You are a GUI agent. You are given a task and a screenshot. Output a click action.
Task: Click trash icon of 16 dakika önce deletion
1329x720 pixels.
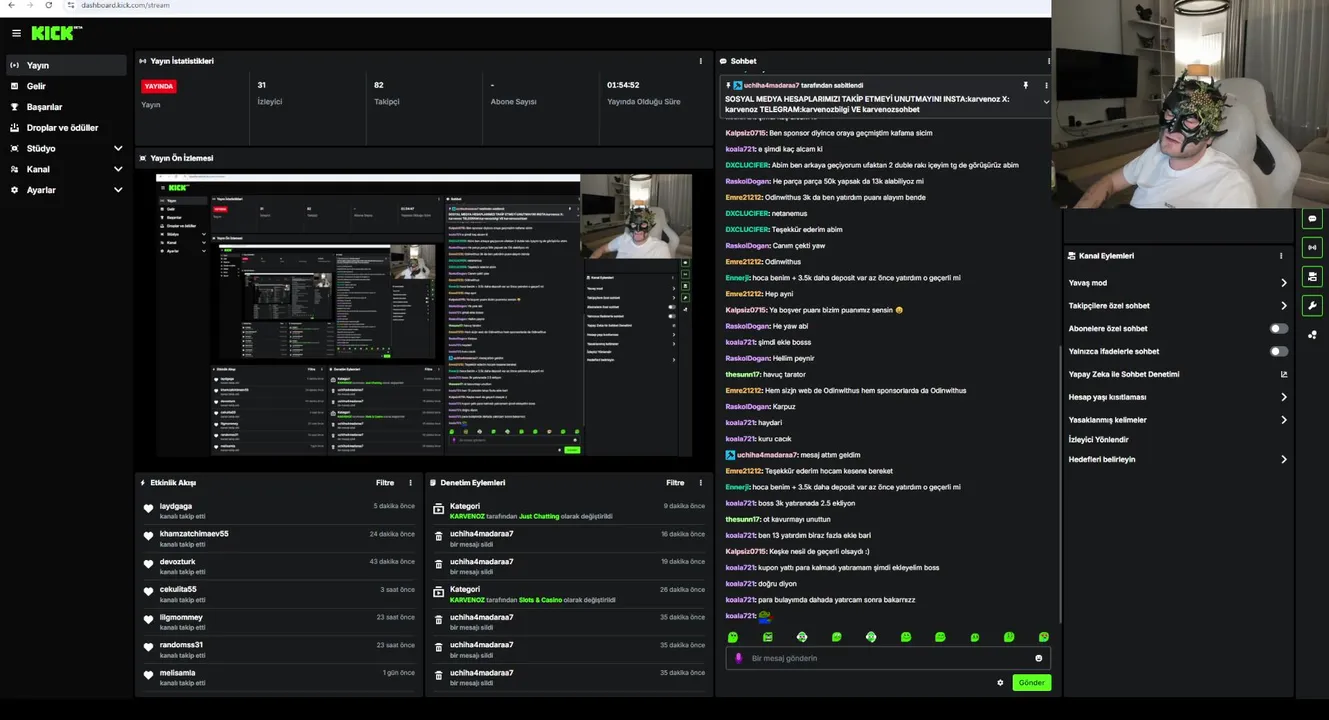coord(438,537)
